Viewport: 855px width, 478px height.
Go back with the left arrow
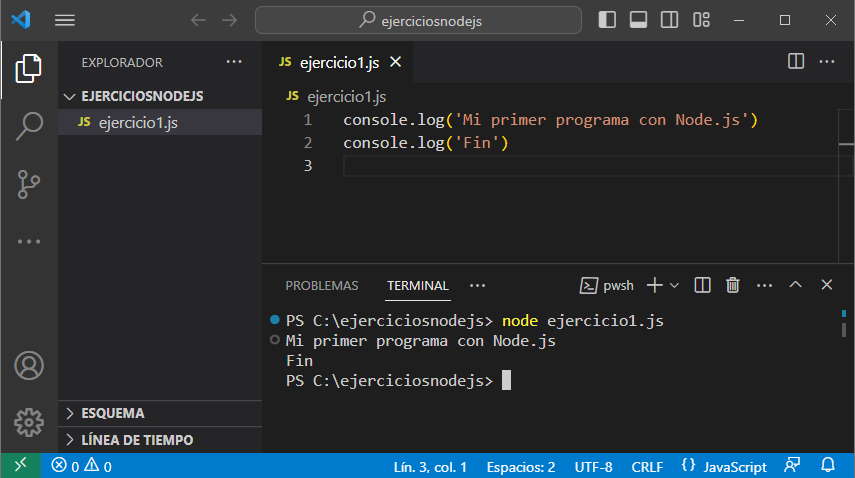[x=198, y=21]
